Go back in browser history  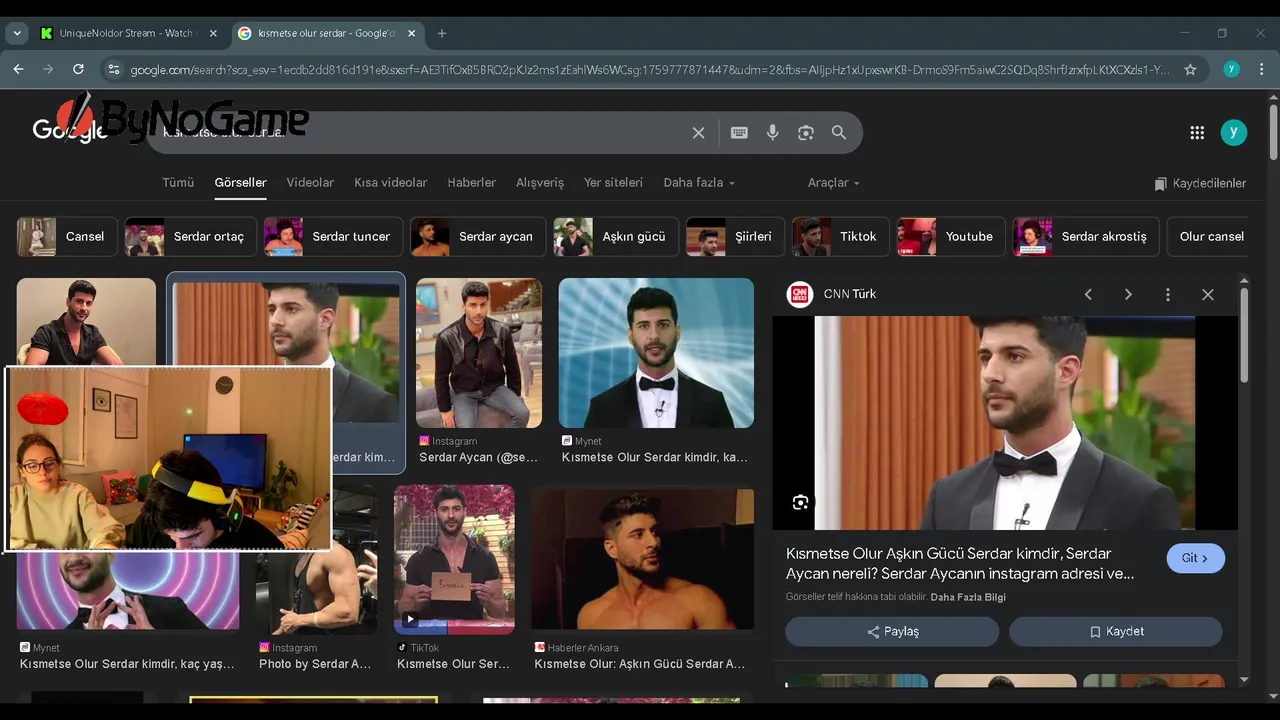point(18,69)
